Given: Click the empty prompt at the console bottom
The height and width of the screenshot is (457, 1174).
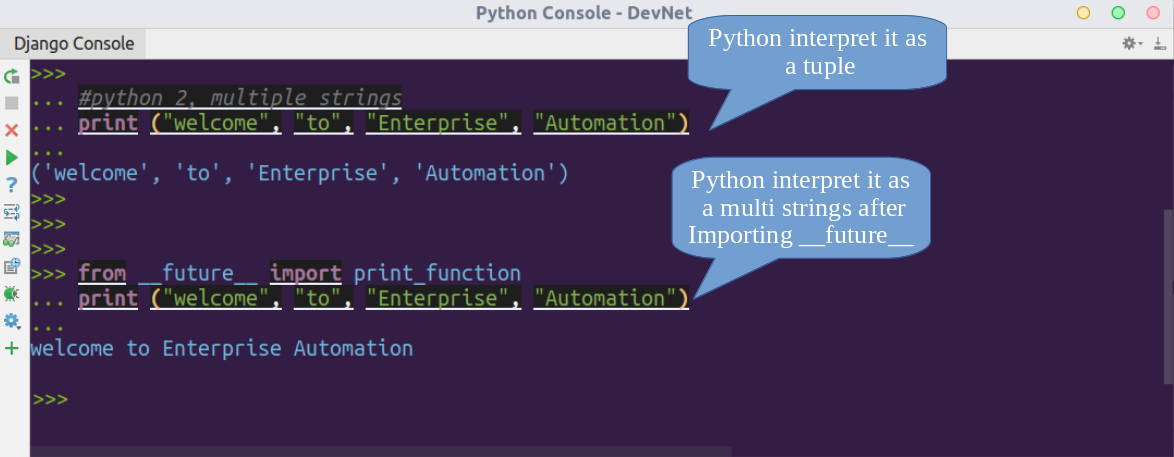Looking at the screenshot, I should pyautogui.click(x=50, y=399).
